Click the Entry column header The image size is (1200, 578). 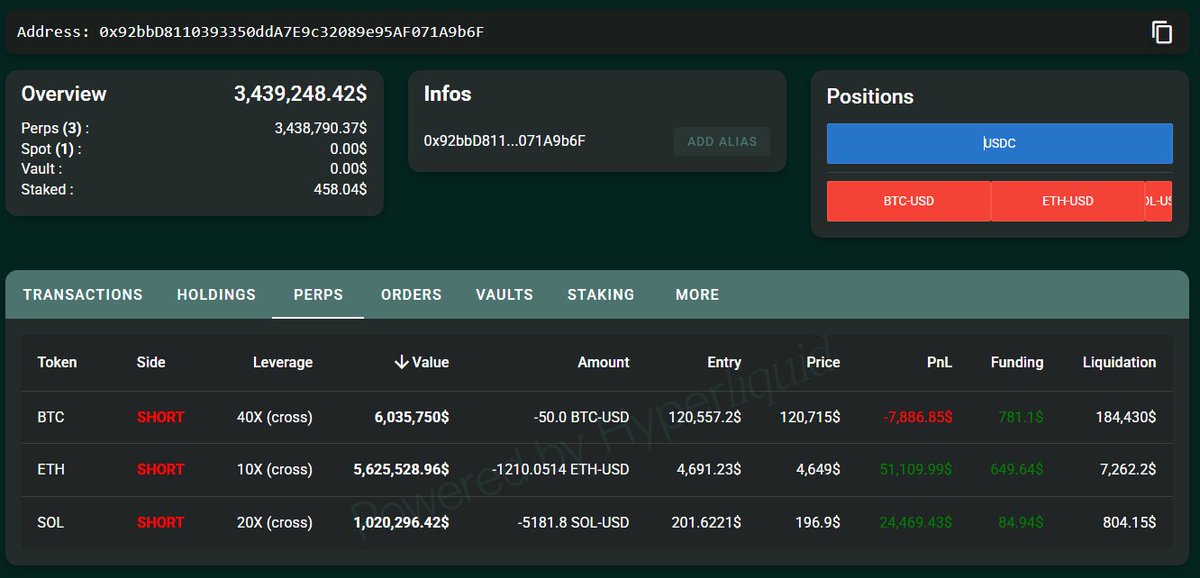click(x=724, y=362)
